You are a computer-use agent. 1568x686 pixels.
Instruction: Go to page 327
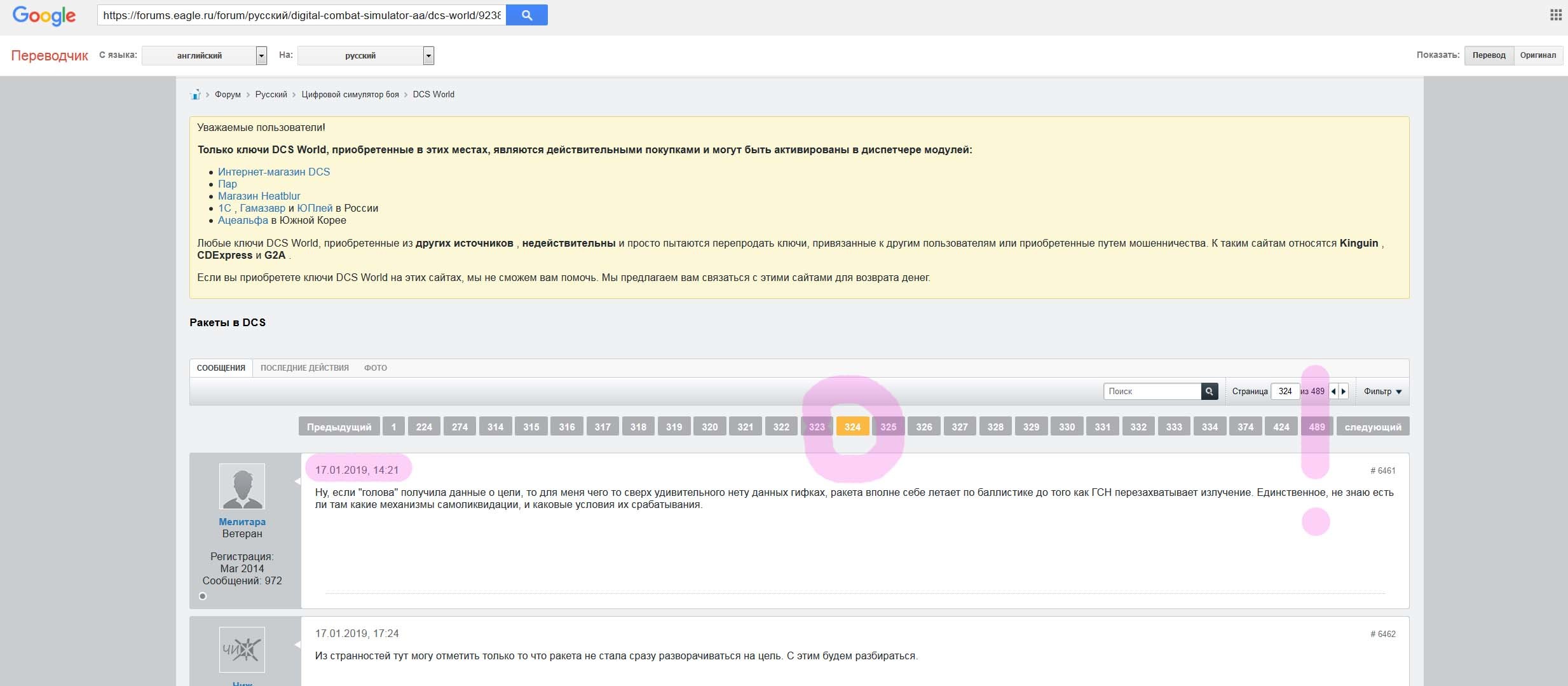960,427
